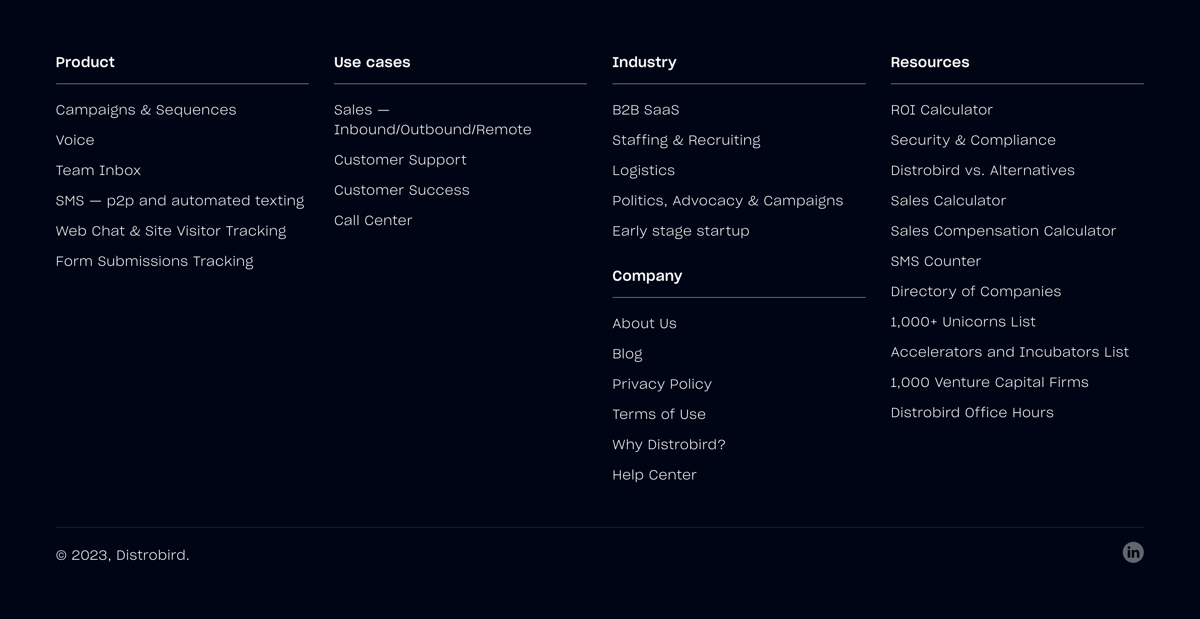
Task: View the Voice product page
Action: tap(75, 140)
